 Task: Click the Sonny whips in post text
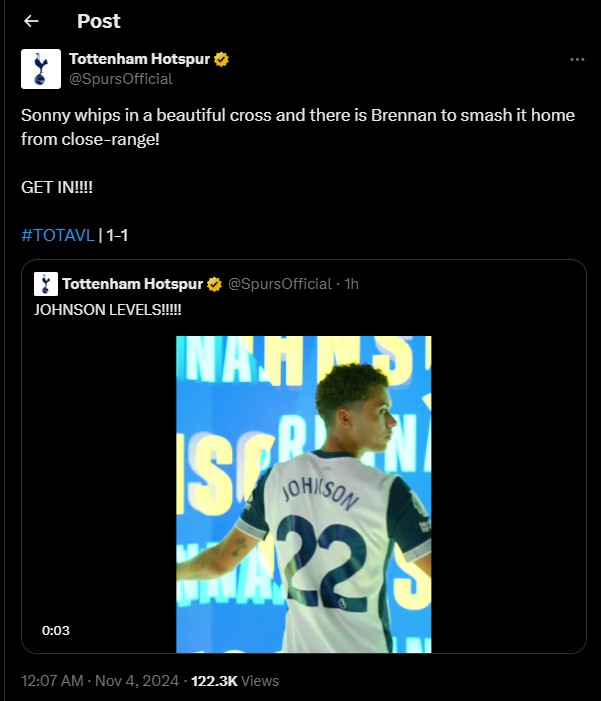tap(298, 127)
